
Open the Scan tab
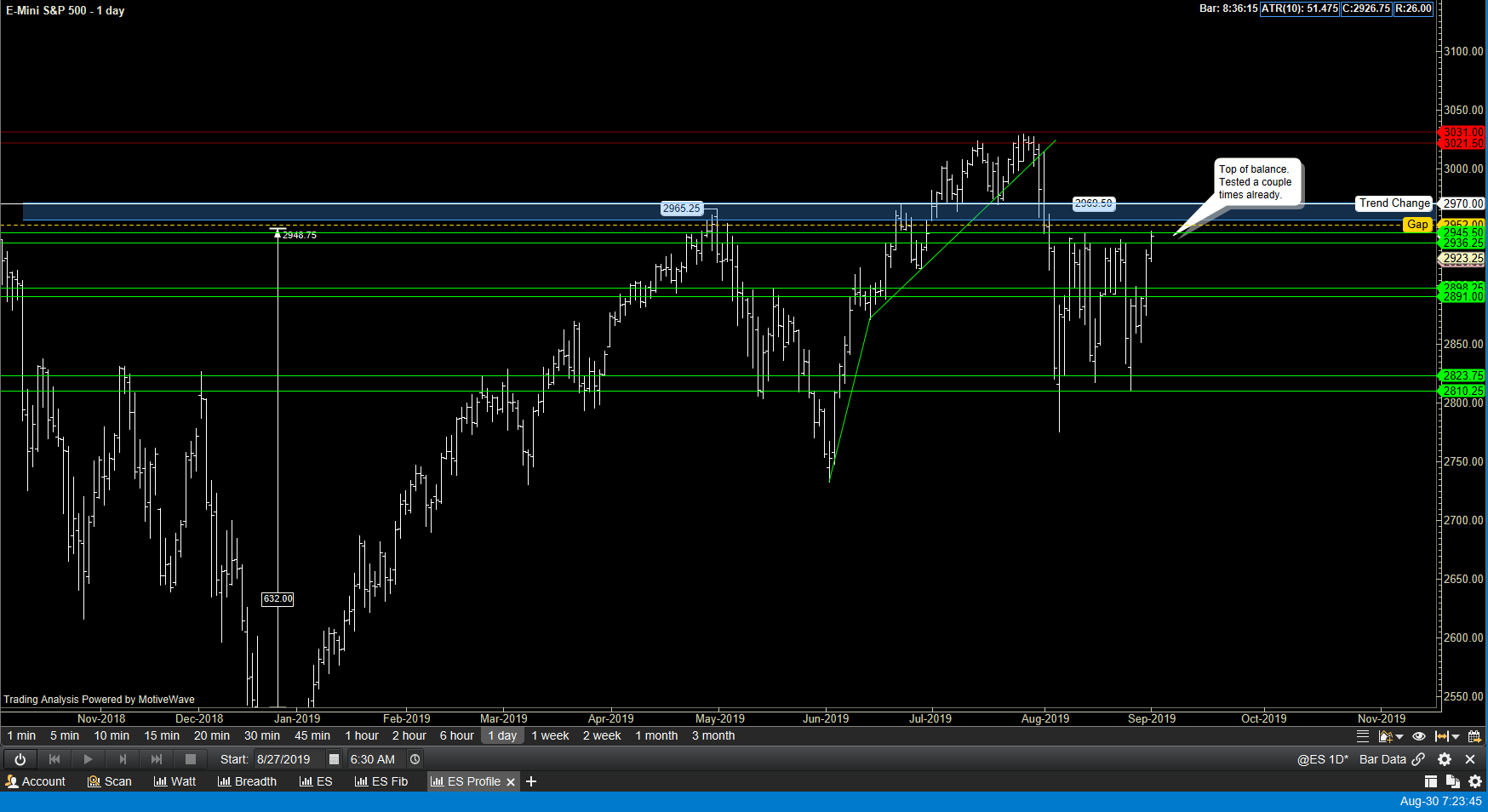(110, 781)
